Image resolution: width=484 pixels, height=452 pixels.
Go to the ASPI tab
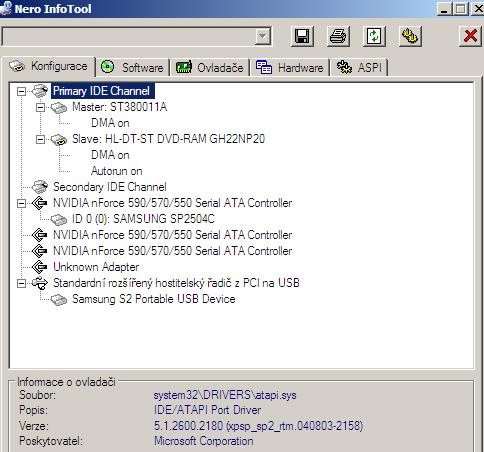[x=359, y=68]
